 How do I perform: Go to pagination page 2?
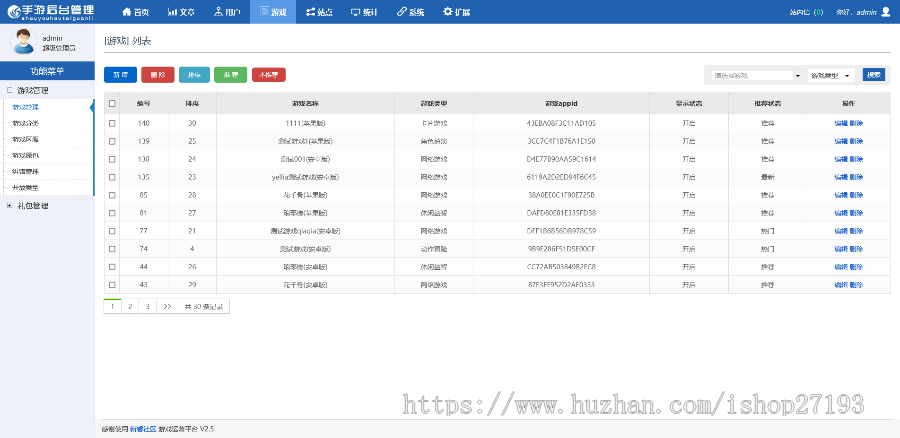(130, 307)
